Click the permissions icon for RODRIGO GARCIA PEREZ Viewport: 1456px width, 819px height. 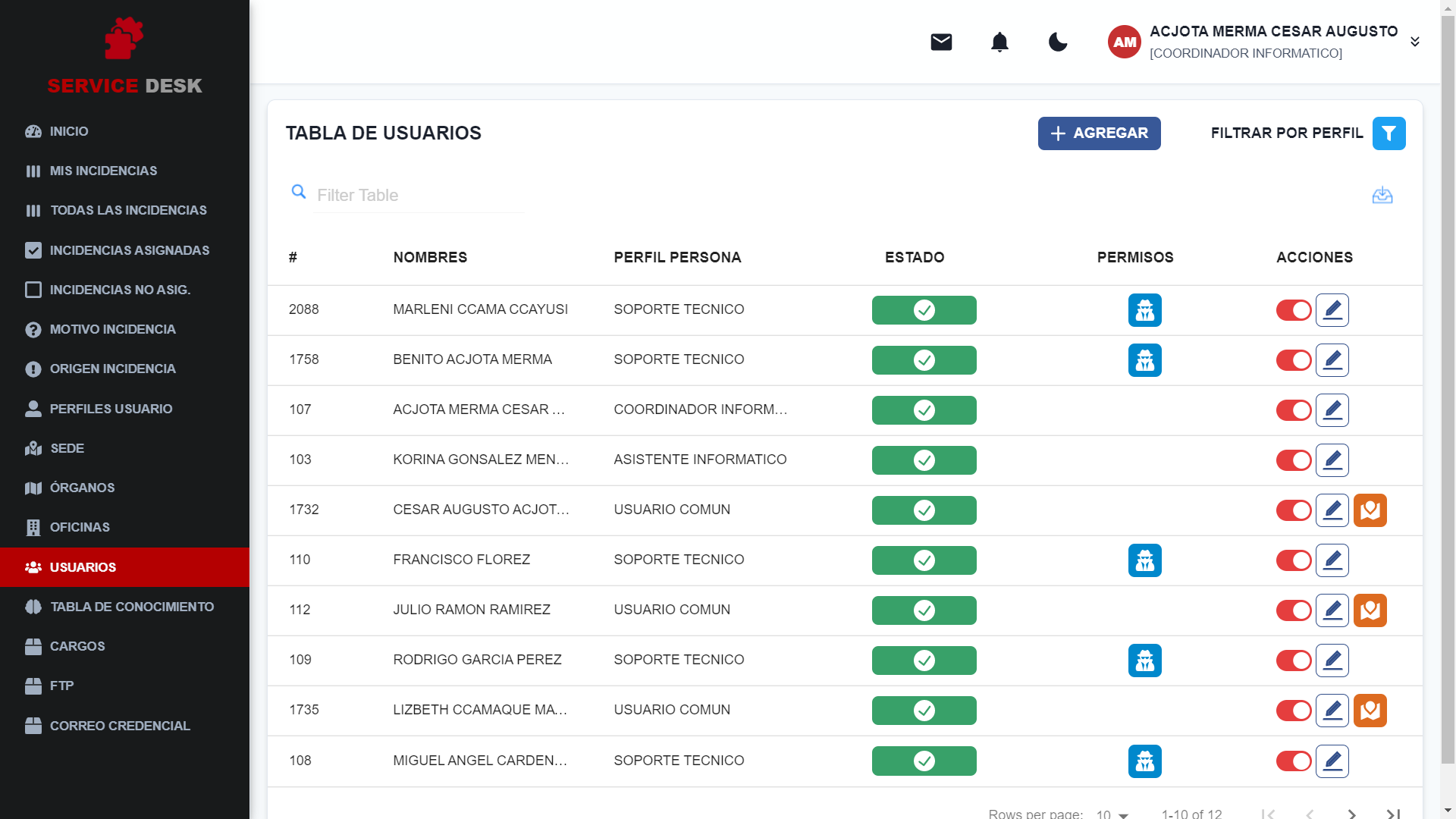1145,660
